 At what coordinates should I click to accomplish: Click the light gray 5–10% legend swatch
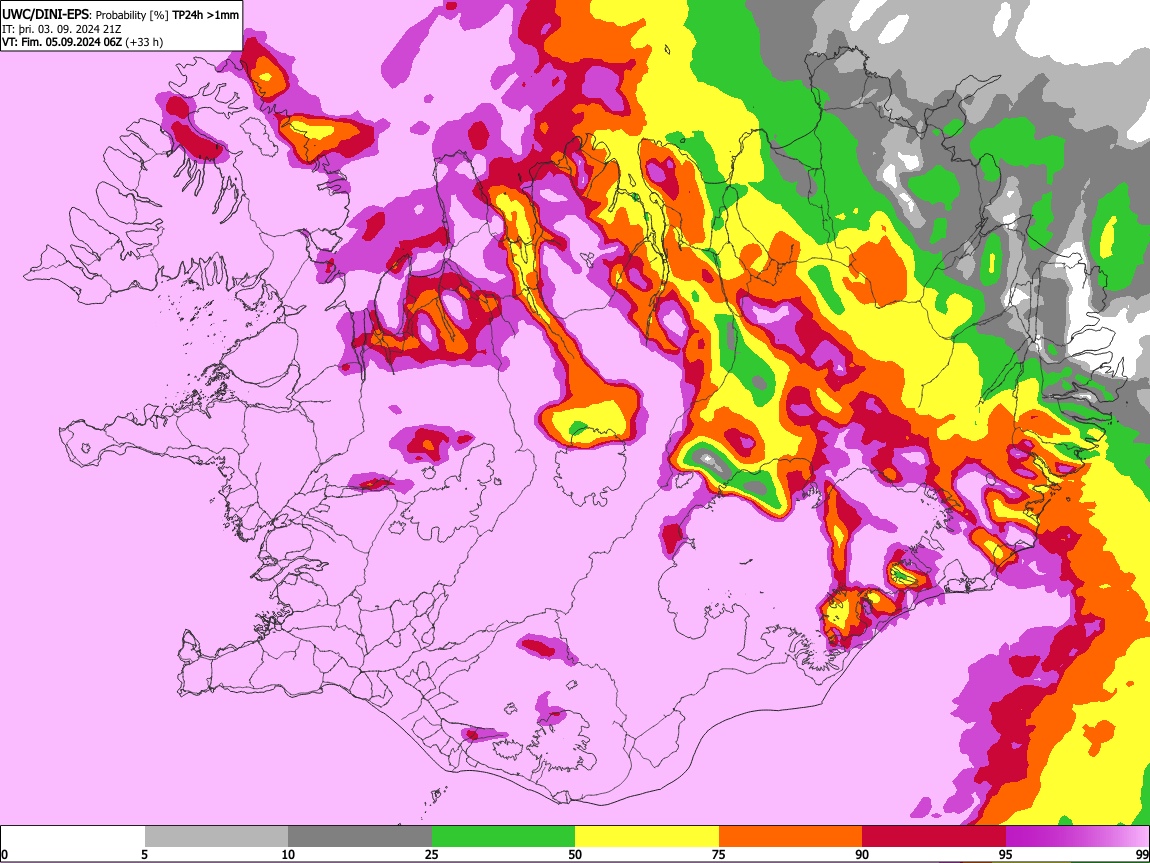click(216, 837)
